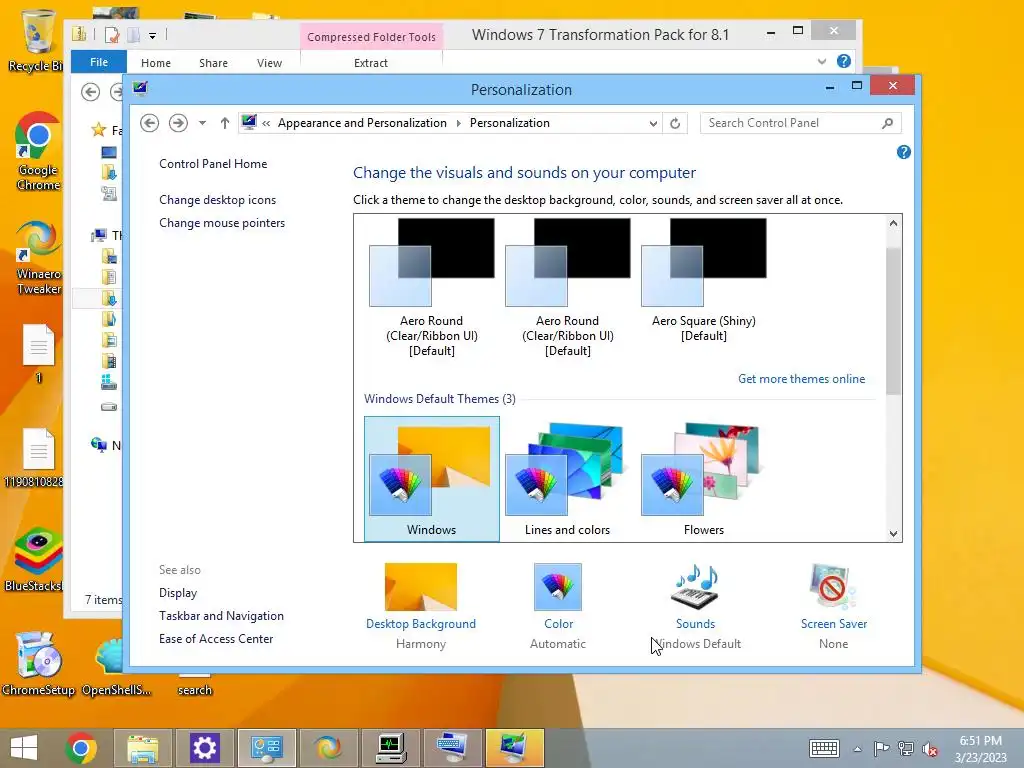This screenshot has width=1024, height=768.
Task: Open File tab in Explorer window
Action: (99, 62)
